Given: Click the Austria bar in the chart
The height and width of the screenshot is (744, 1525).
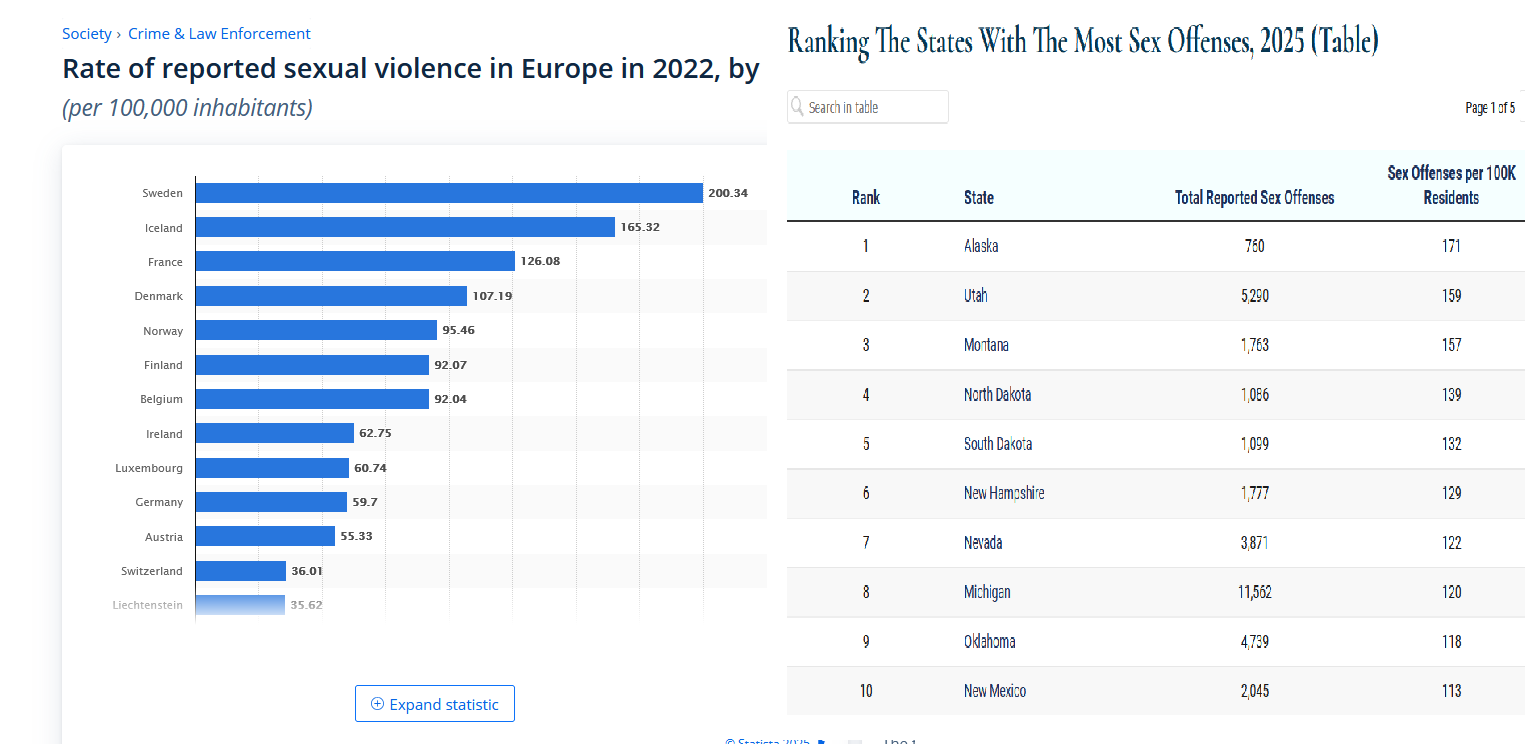Looking at the screenshot, I should (265, 536).
